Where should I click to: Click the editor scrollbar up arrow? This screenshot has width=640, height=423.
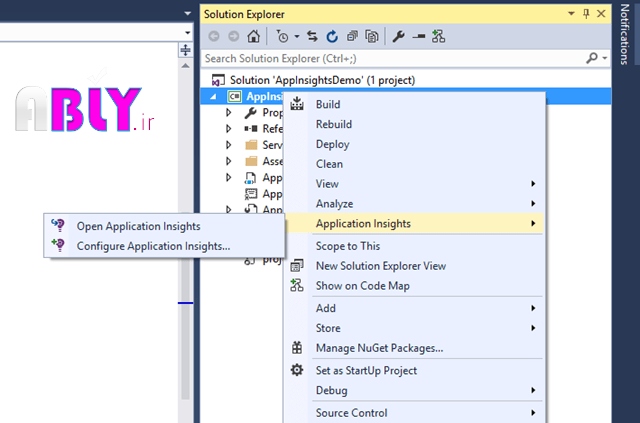185,66
